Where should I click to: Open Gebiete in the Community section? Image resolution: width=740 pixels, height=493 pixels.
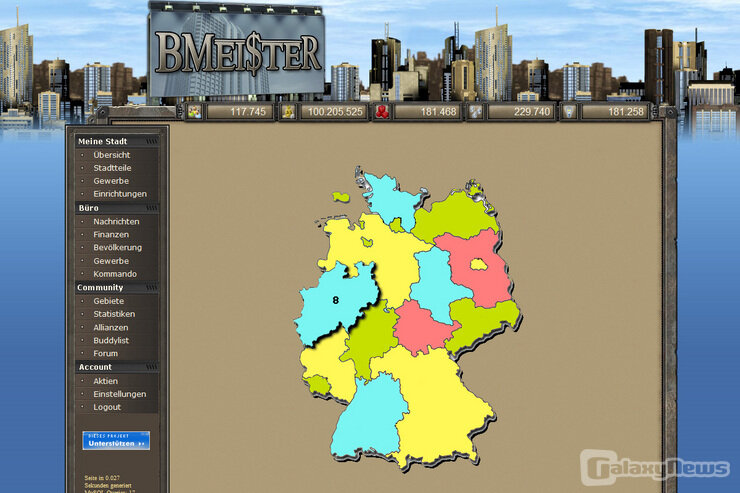pos(109,301)
